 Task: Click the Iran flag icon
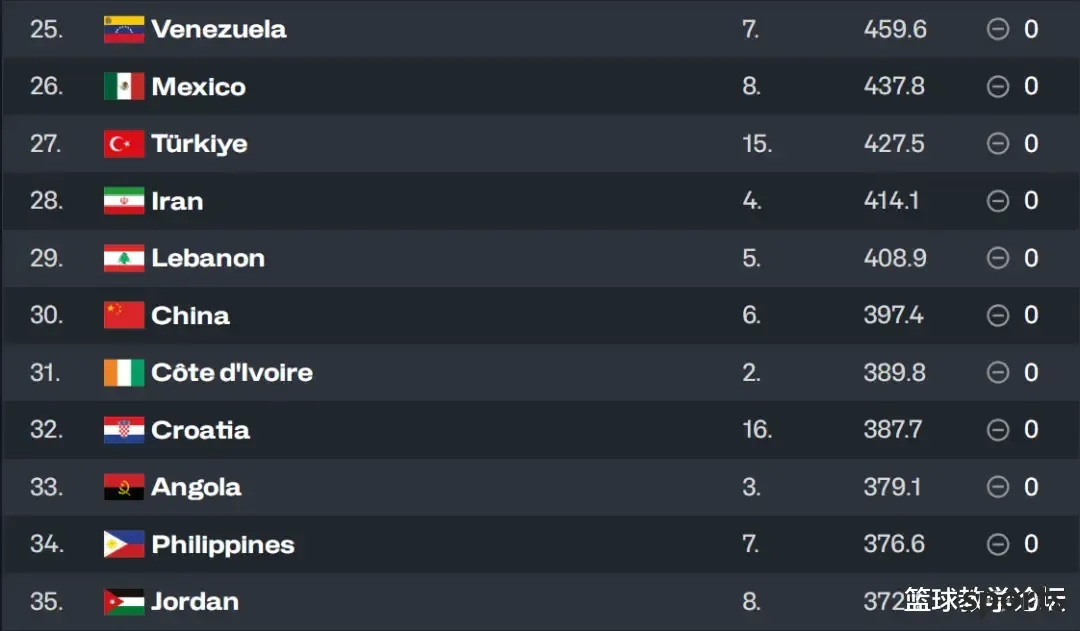click(x=124, y=200)
